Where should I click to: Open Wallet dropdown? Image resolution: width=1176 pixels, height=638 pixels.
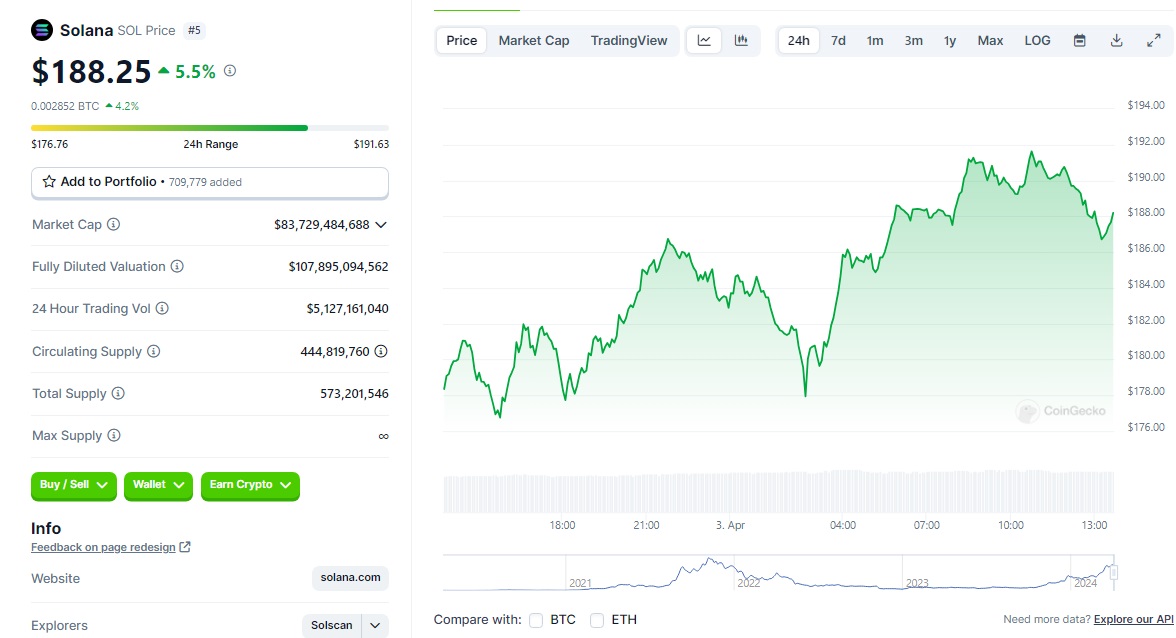[158, 485]
